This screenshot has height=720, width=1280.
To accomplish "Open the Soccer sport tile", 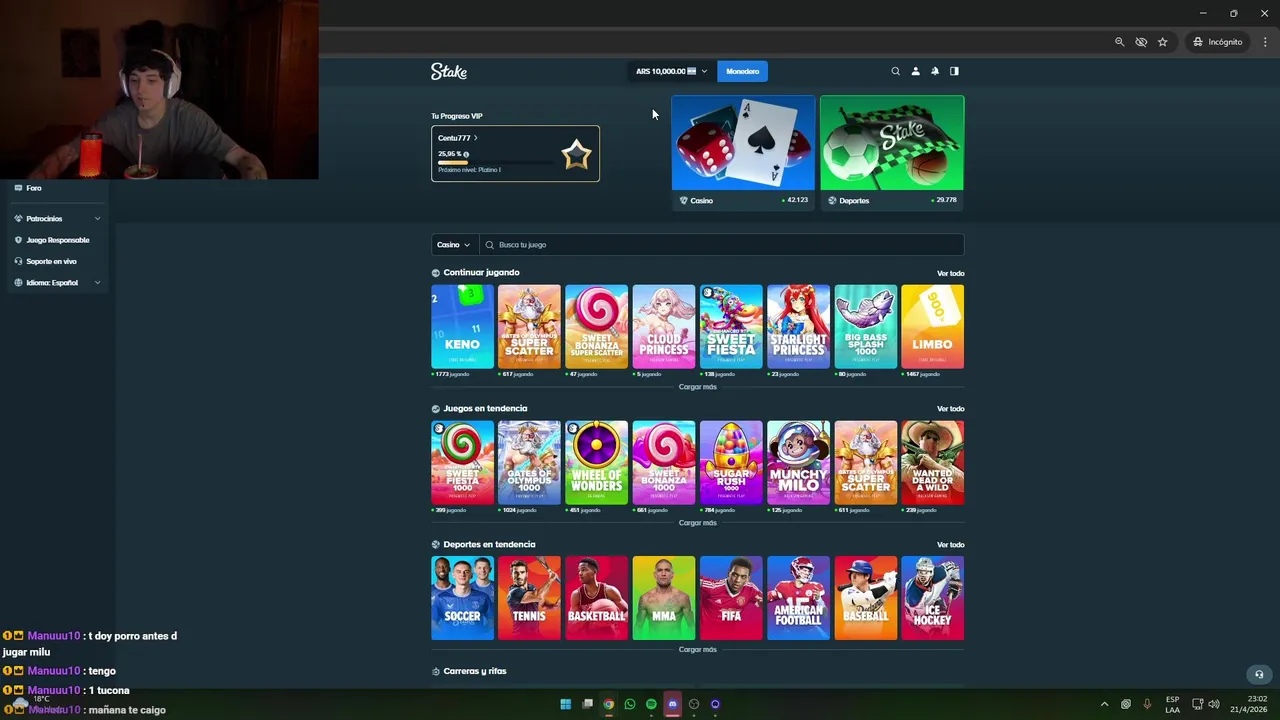I will 462,598.
